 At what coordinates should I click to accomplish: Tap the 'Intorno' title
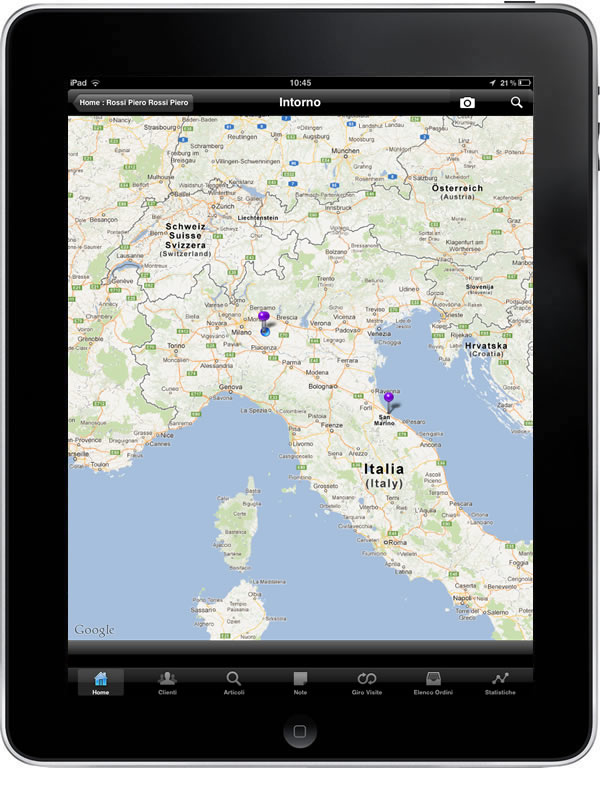(x=300, y=103)
